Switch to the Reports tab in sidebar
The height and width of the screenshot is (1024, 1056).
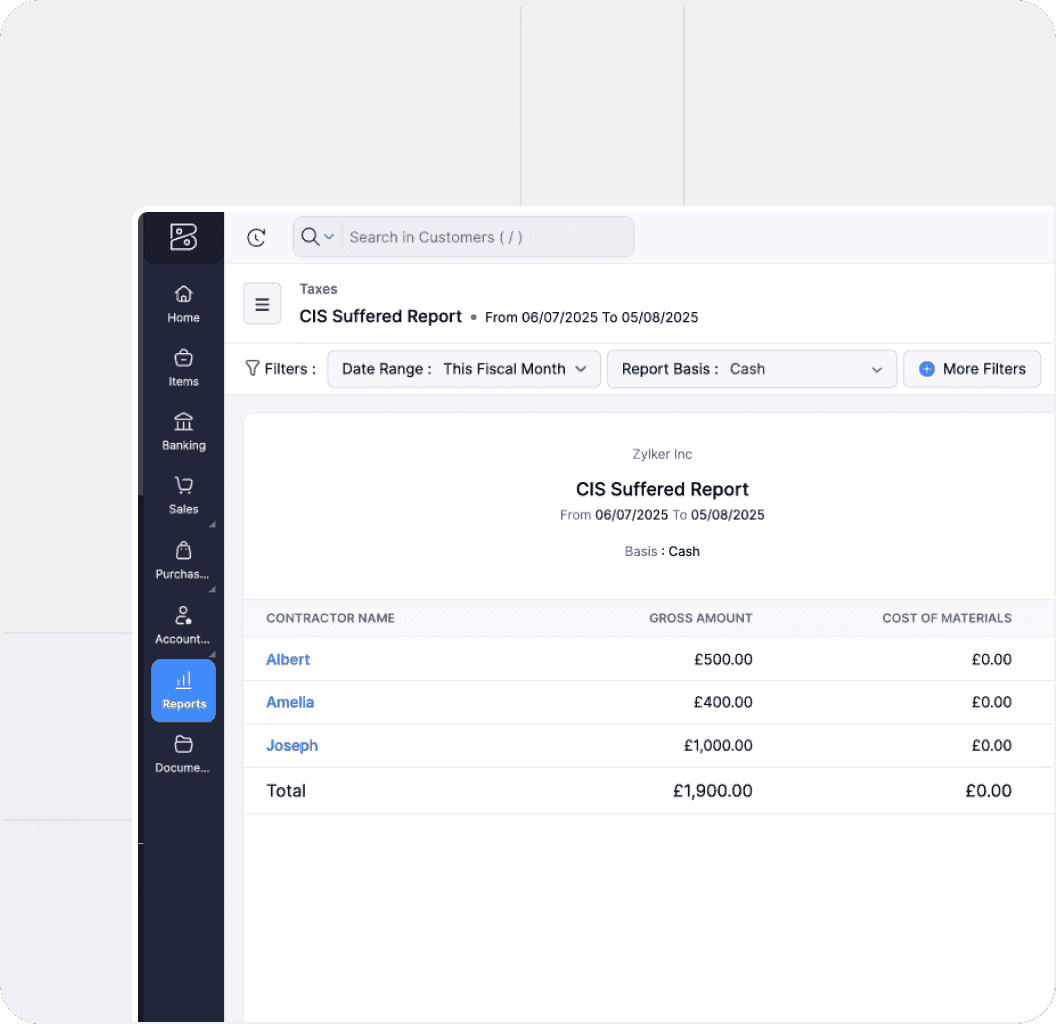(183, 690)
